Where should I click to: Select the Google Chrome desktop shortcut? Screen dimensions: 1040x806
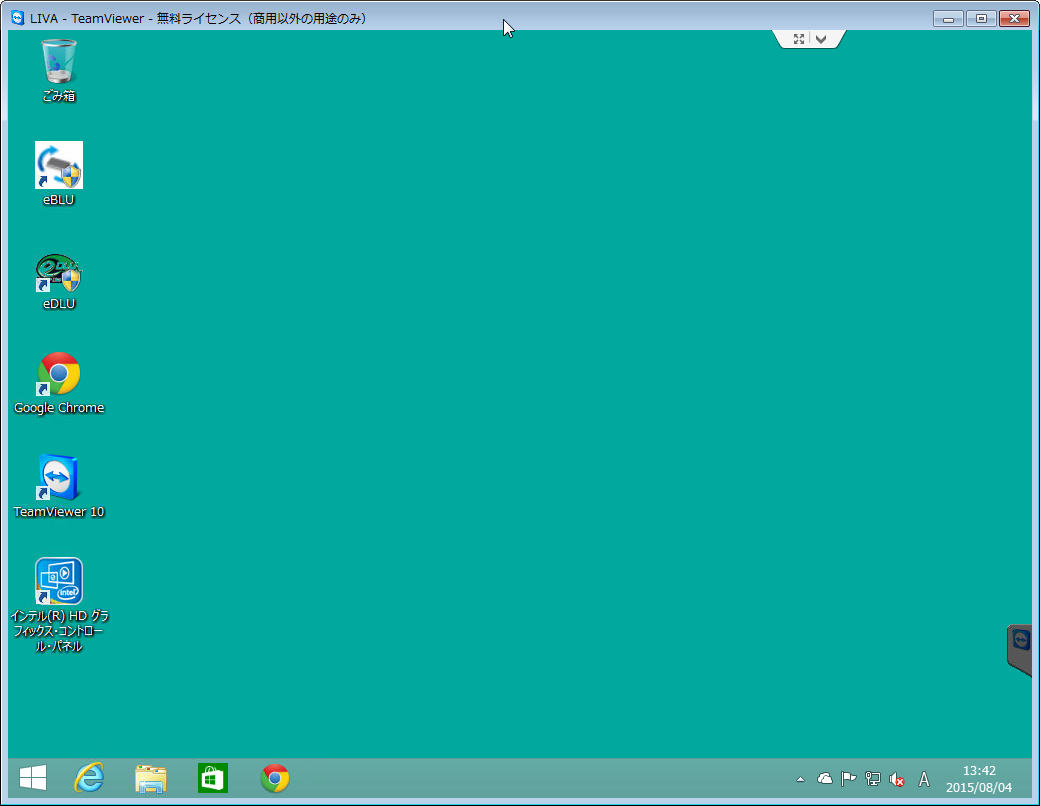coord(58,383)
